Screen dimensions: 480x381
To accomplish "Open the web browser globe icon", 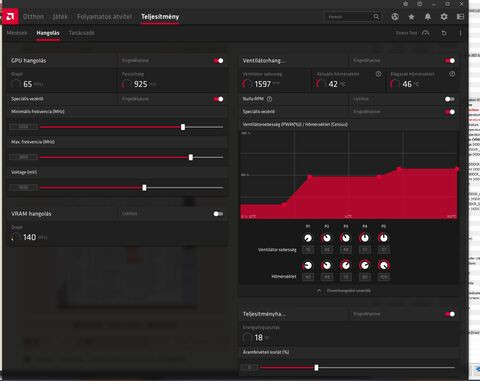I will click(395, 16).
